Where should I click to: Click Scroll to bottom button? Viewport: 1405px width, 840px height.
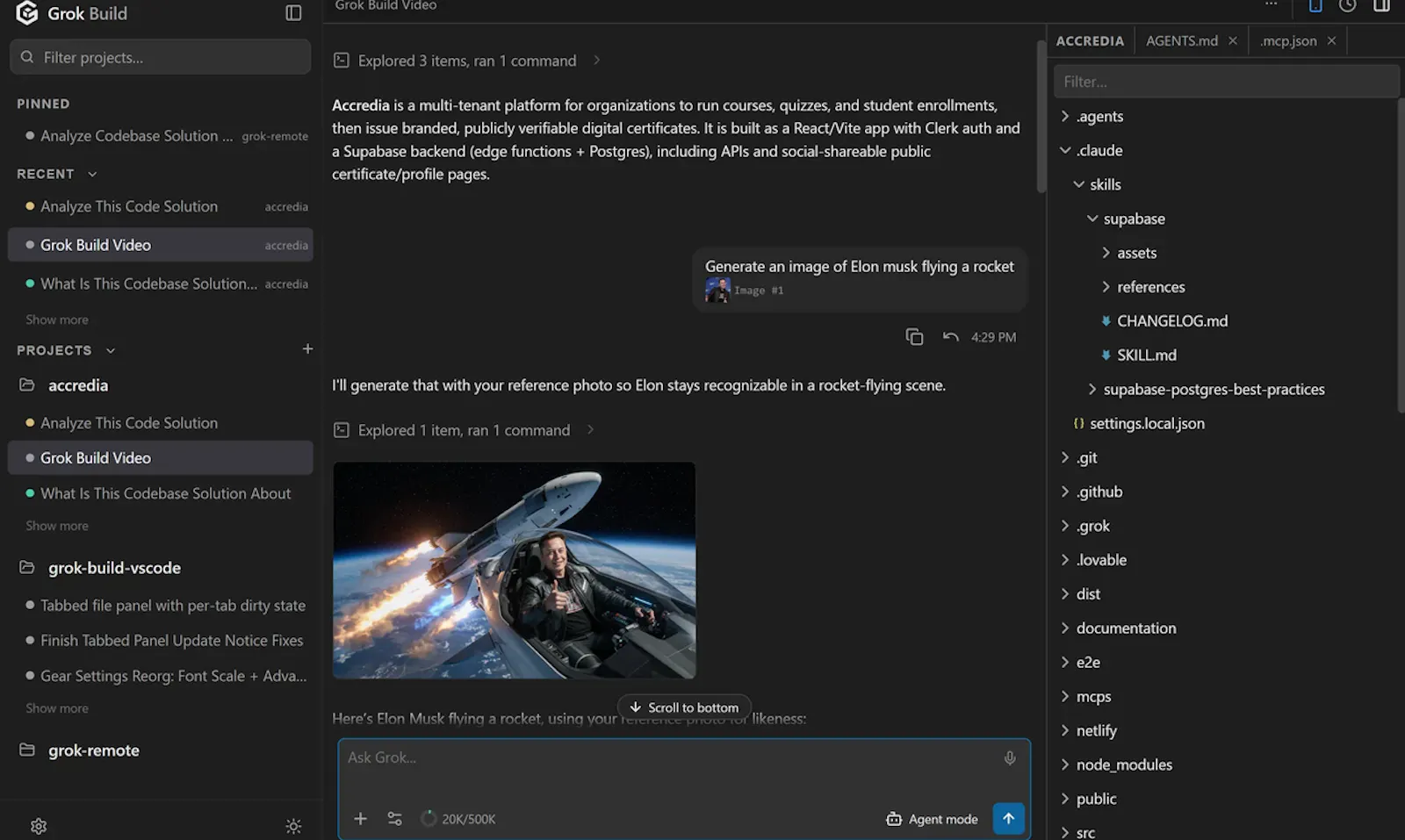[x=684, y=707]
